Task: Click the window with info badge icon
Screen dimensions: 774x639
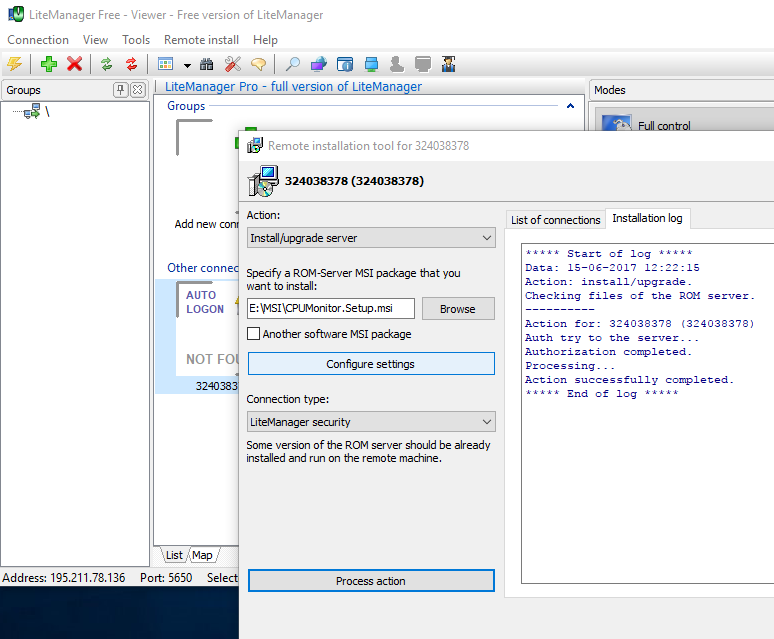Action: pyautogui.click(x=345, y=64)
